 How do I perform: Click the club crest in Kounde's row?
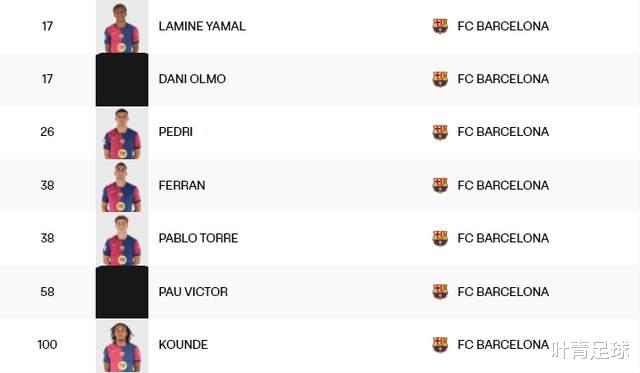pos(440,344)
